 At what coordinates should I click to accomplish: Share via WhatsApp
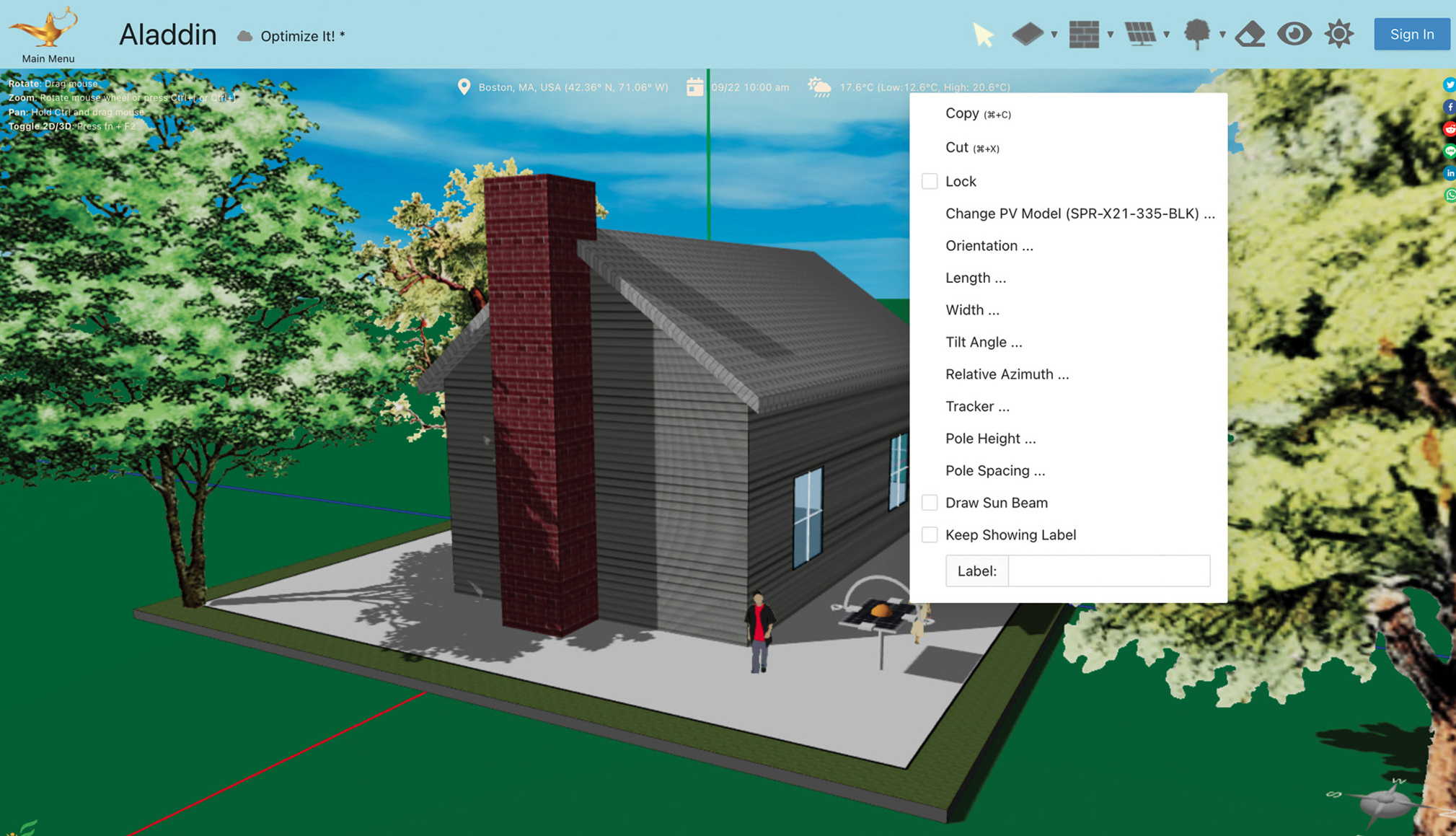click(1449, 195)
